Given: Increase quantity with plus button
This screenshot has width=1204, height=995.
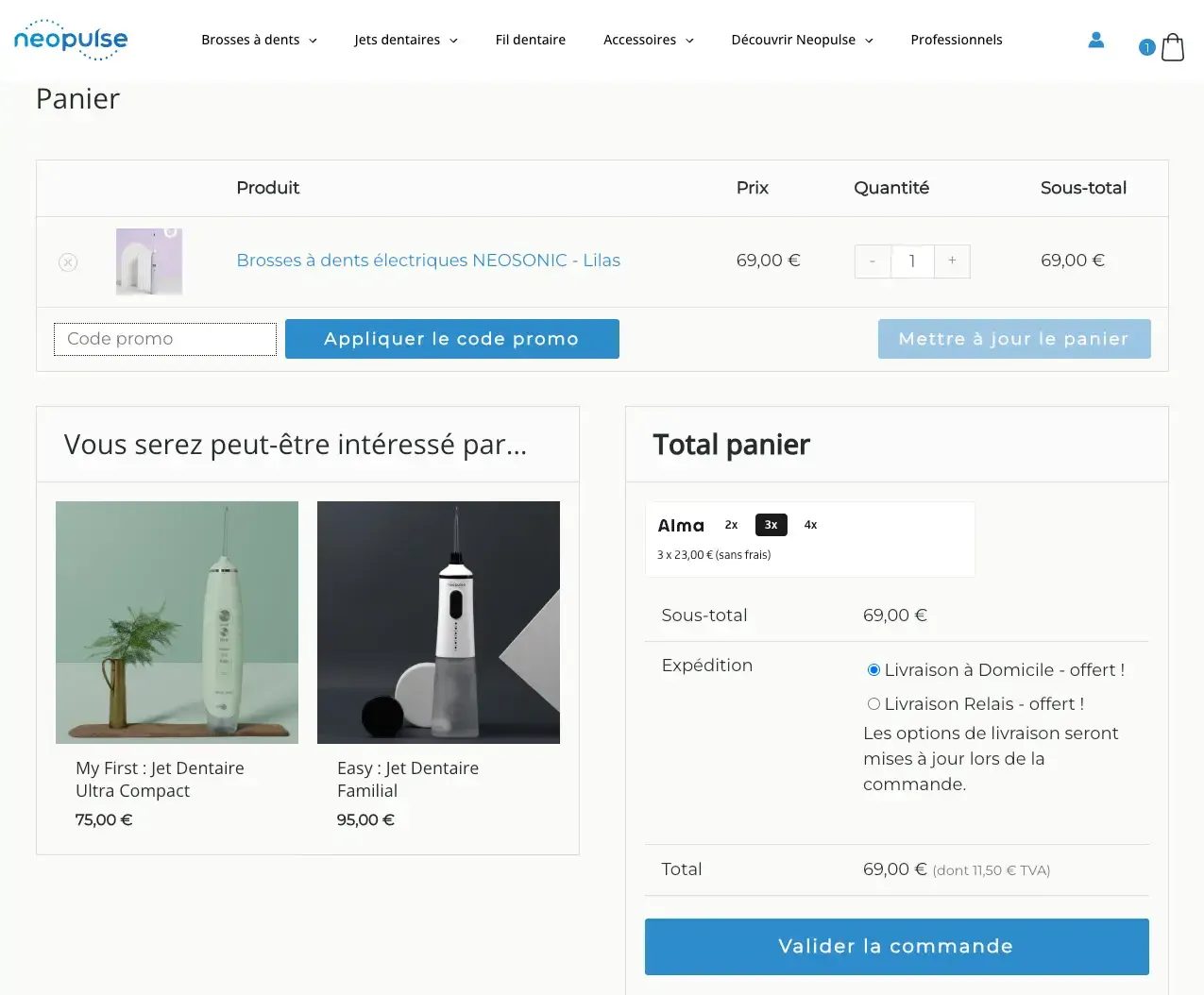Looking at the screenshot, I should (952, 261).
